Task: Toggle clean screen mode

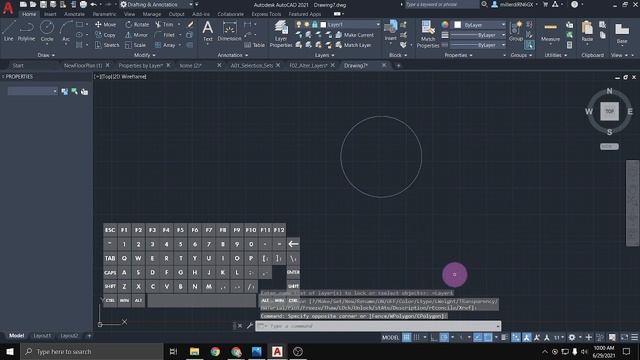Action: (x=624, y=337)
